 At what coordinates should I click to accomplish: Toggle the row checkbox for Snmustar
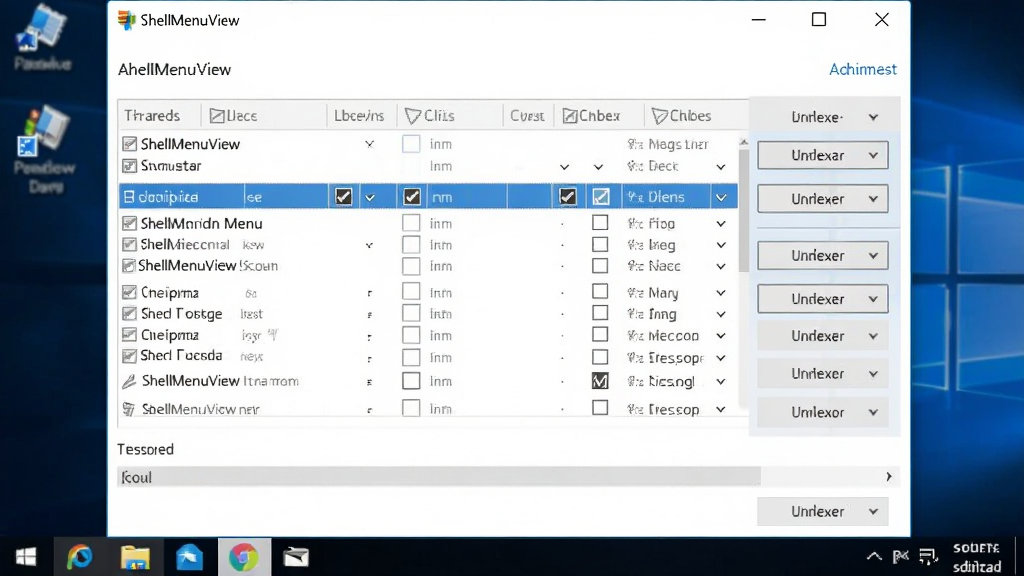129,166
